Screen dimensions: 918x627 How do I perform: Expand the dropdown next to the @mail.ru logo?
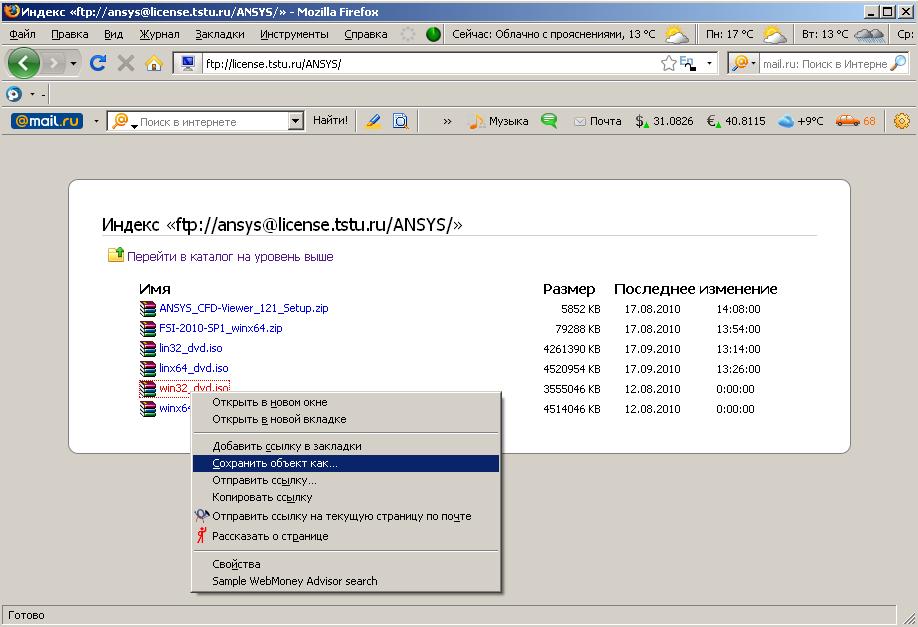tap(96, 122)
